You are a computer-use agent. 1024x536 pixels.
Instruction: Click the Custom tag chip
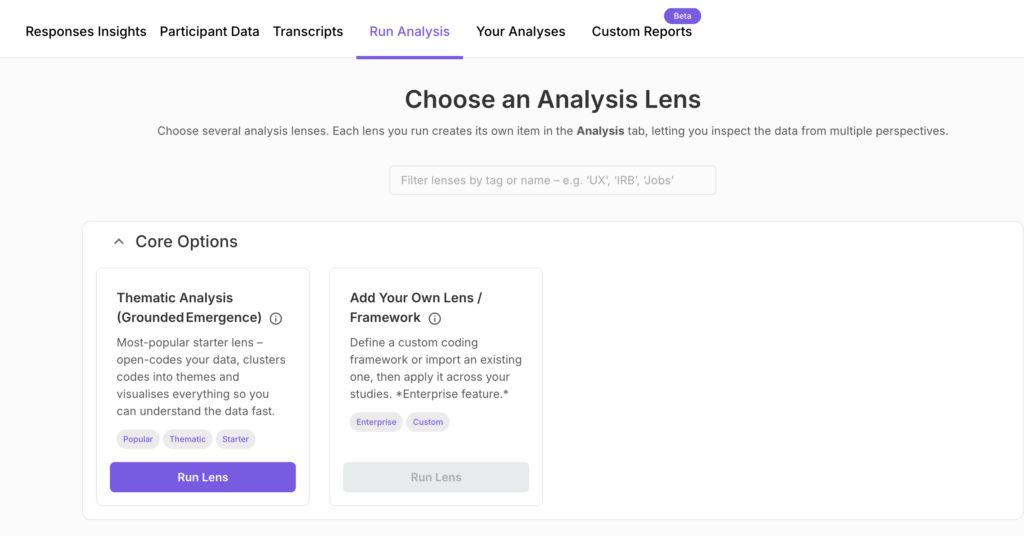428,422
